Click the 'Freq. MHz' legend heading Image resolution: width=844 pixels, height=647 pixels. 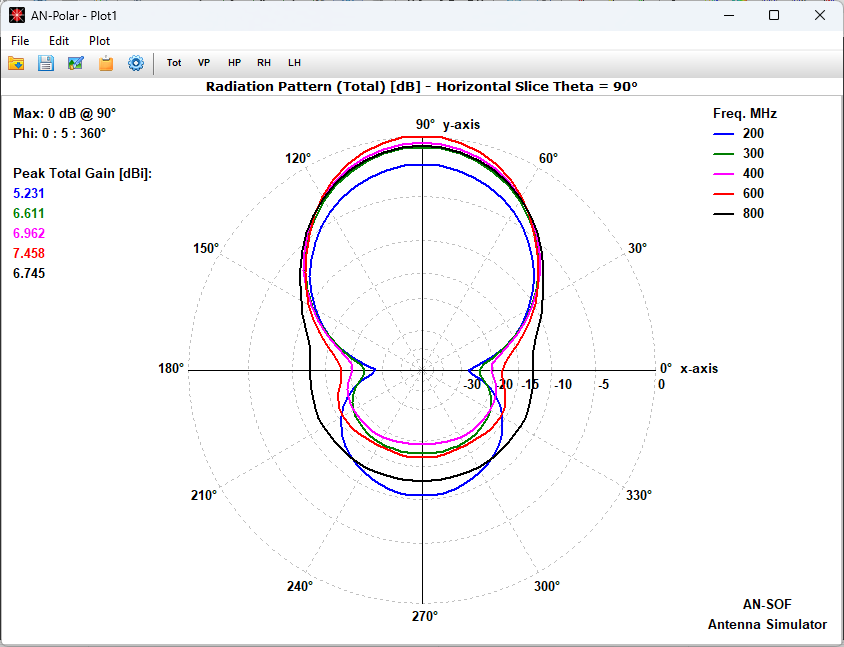(745, 114)
